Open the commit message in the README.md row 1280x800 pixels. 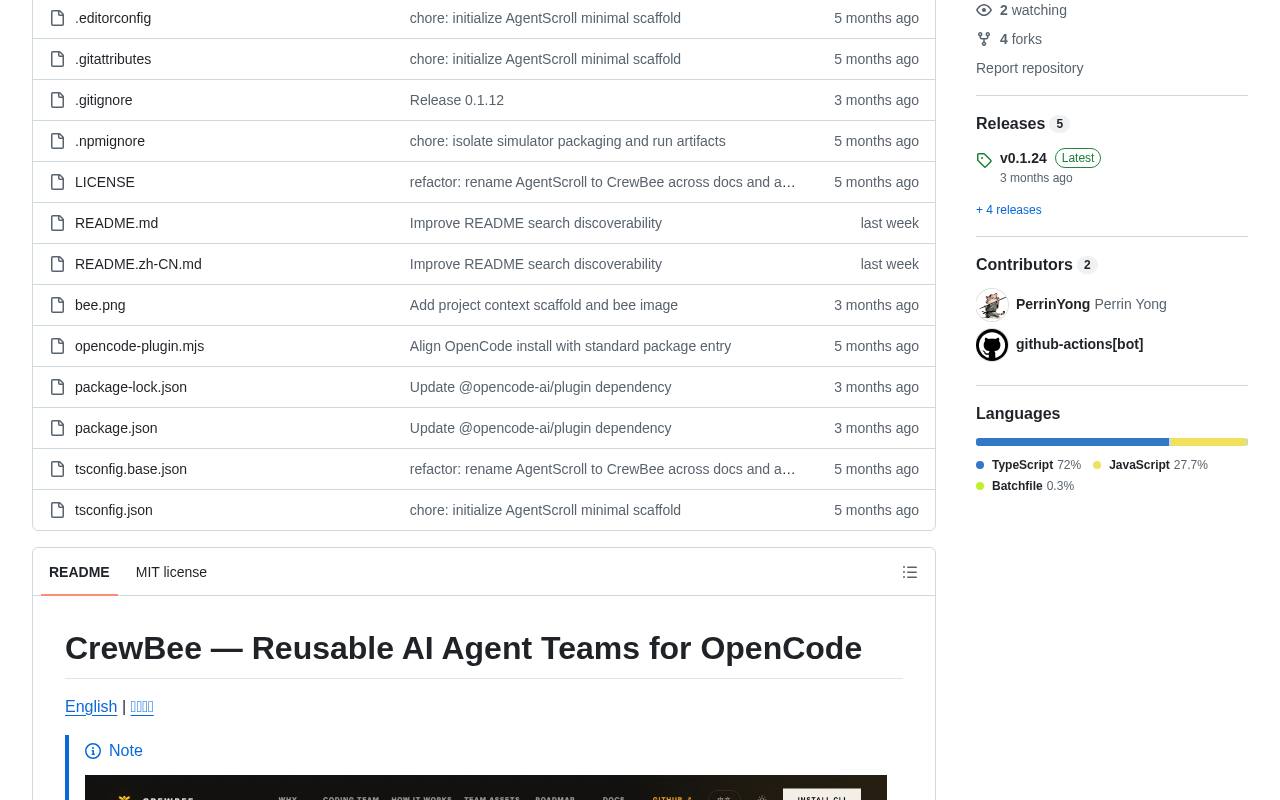pyautogui.click(x=535, y=223)
